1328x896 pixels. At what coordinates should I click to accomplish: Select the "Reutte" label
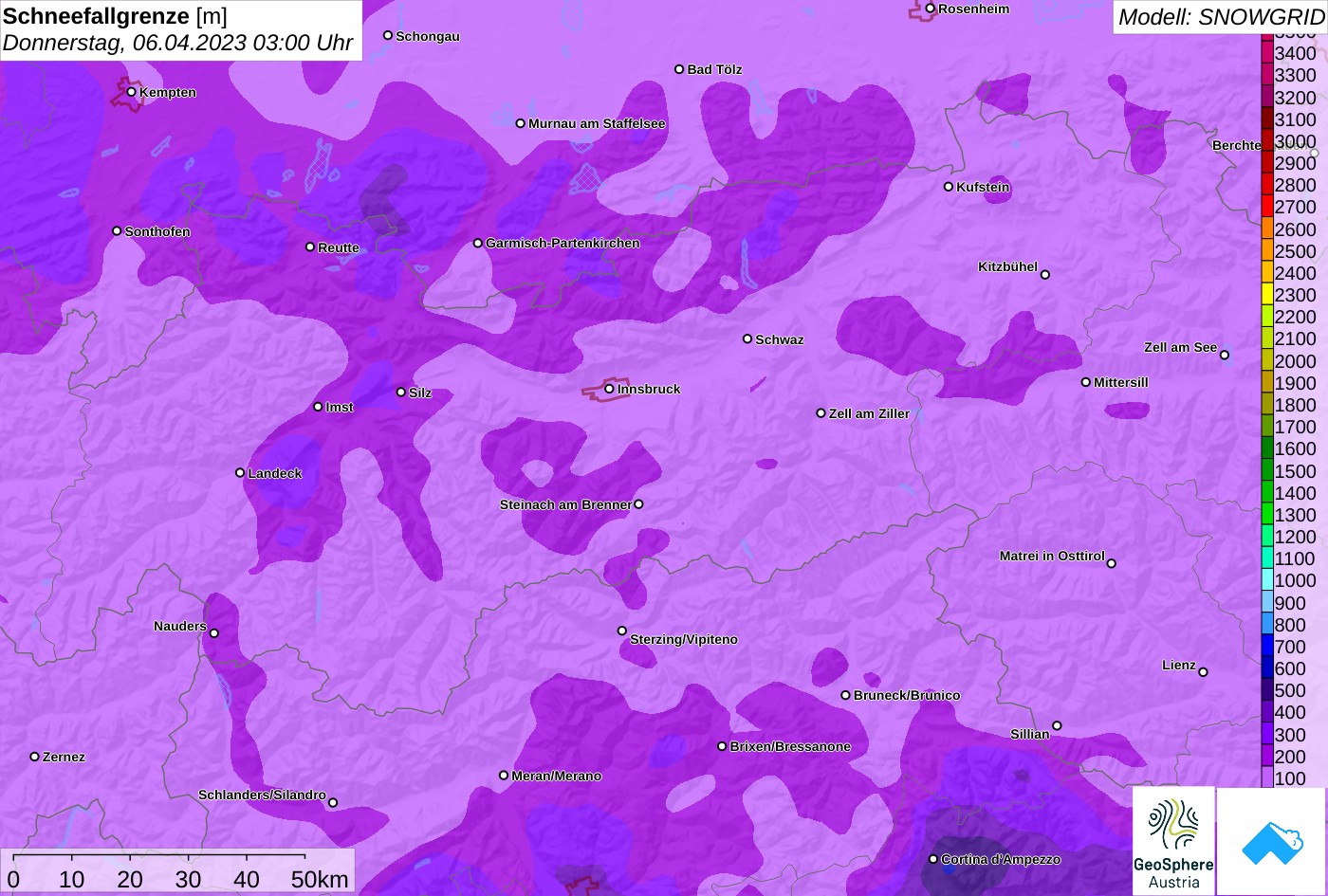click(x=339, y=248)
